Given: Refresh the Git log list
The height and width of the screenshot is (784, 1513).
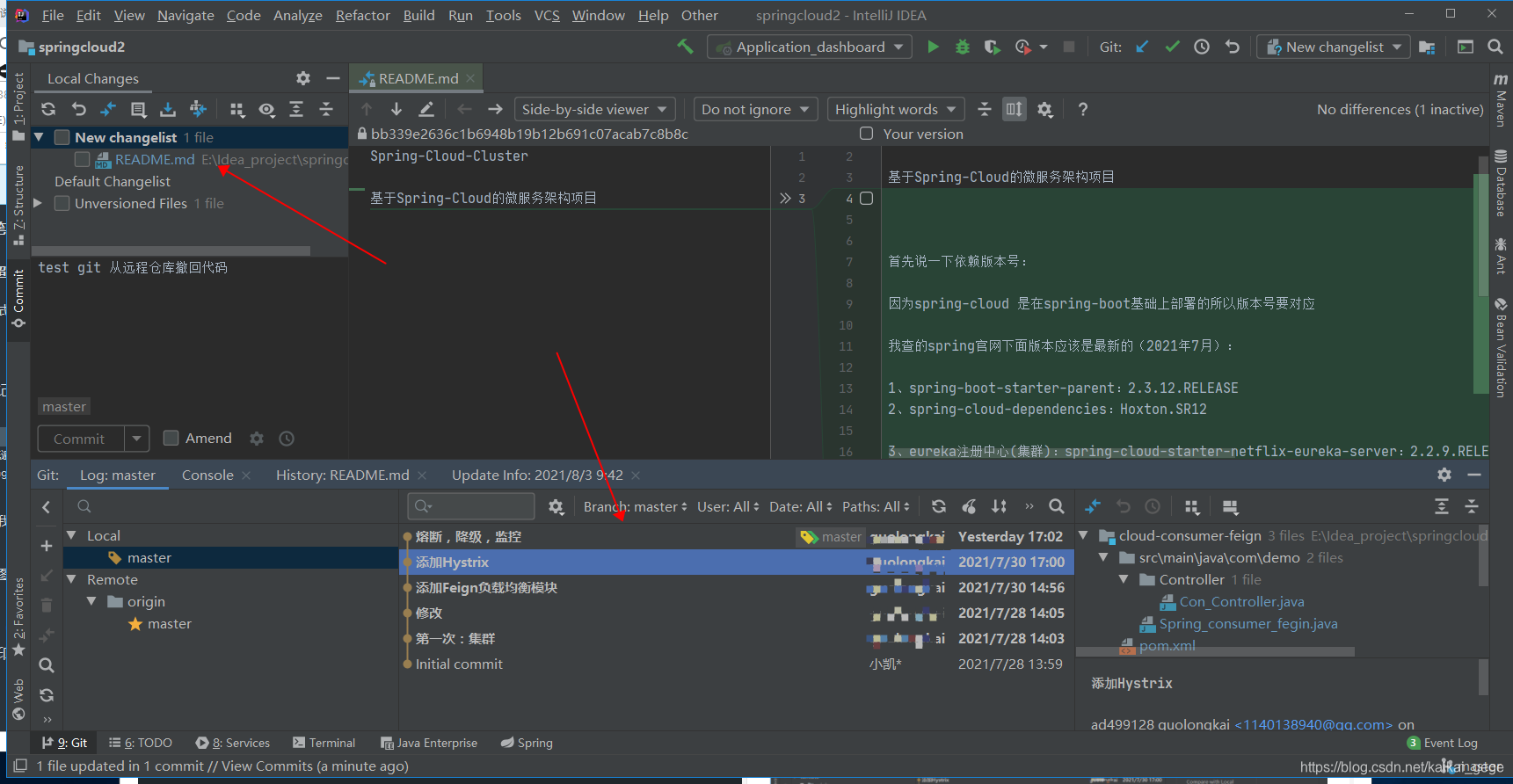Looking at the screenshot, I should coord(939,506).
